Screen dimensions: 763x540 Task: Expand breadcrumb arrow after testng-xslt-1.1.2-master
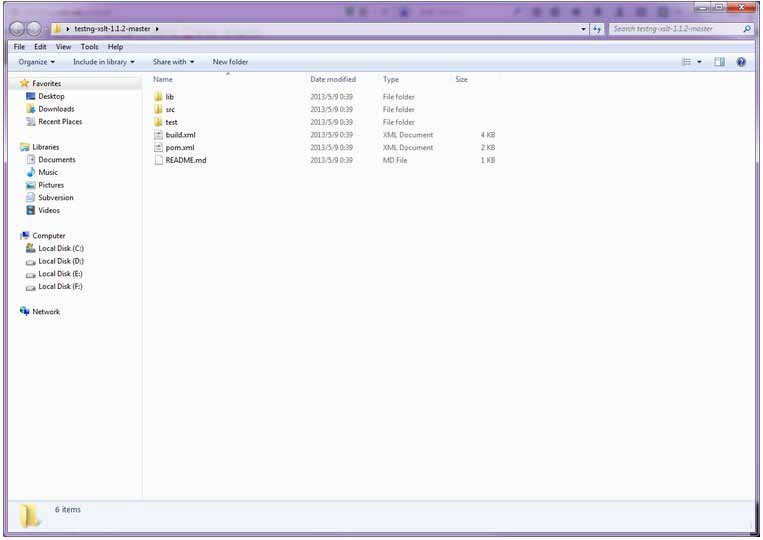[157, 29]
